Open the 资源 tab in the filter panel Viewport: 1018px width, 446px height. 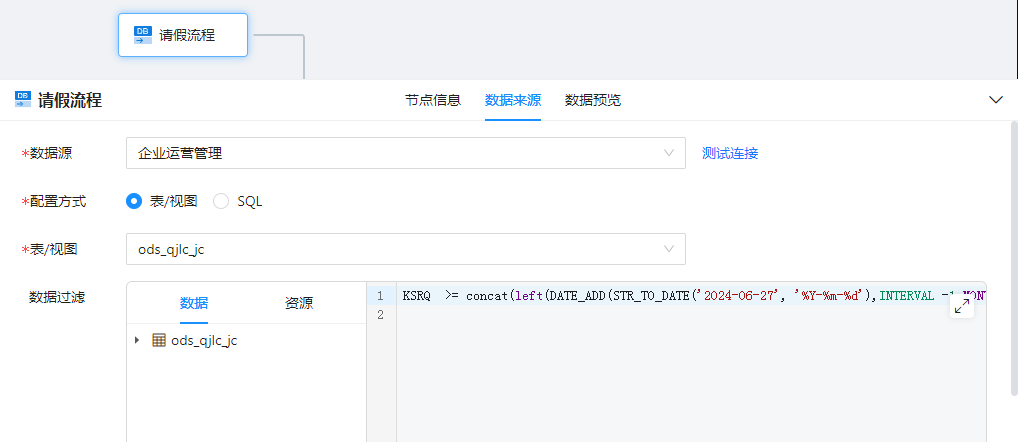pos(299,303)
